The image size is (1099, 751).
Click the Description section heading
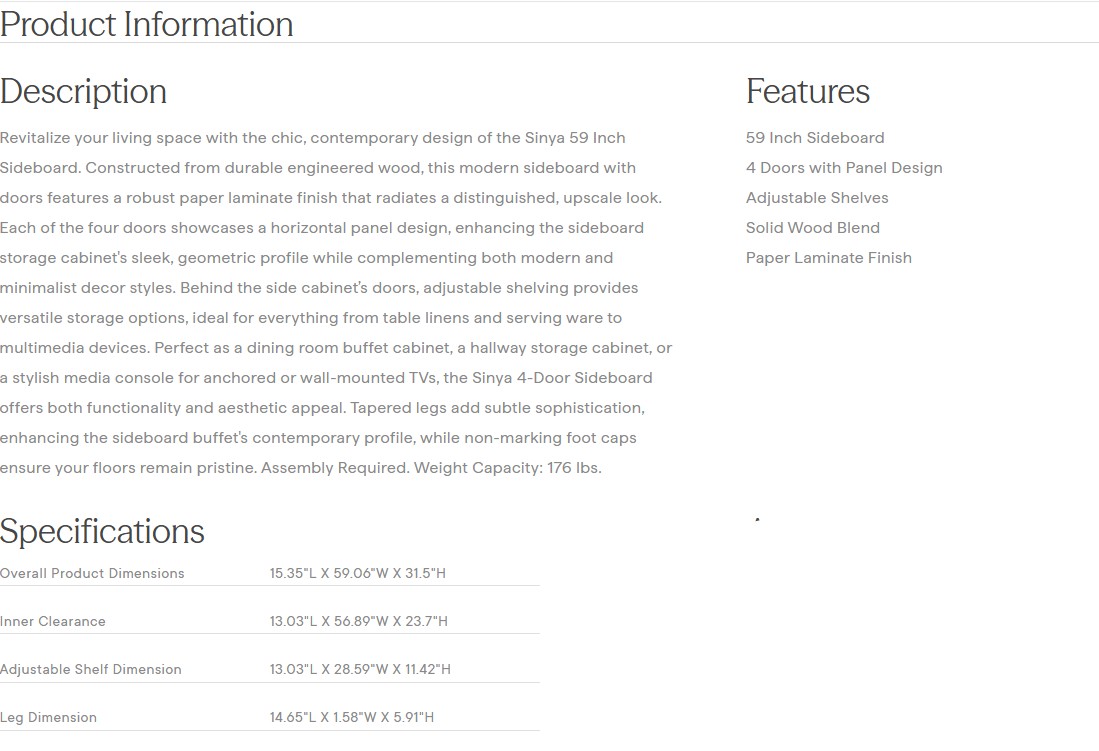click(x=84, y=91)
